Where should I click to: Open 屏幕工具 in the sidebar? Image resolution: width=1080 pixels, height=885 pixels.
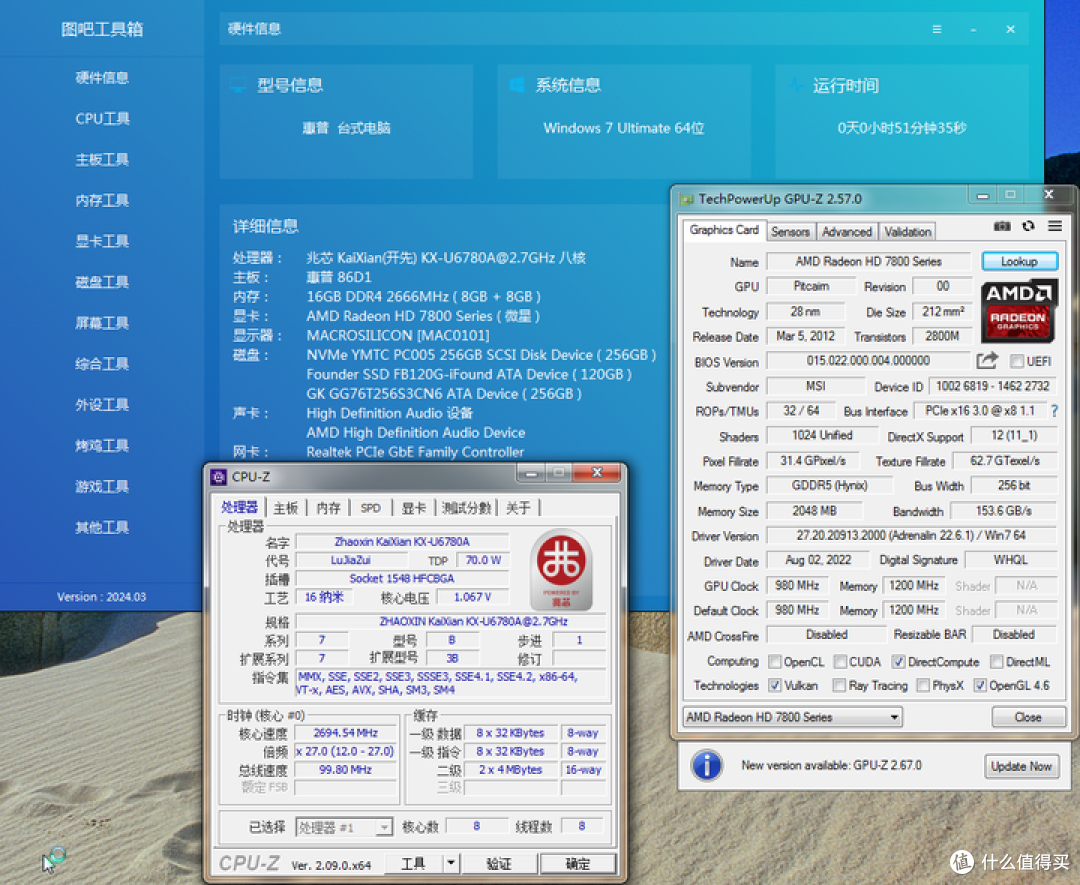[x=102, y=323]
